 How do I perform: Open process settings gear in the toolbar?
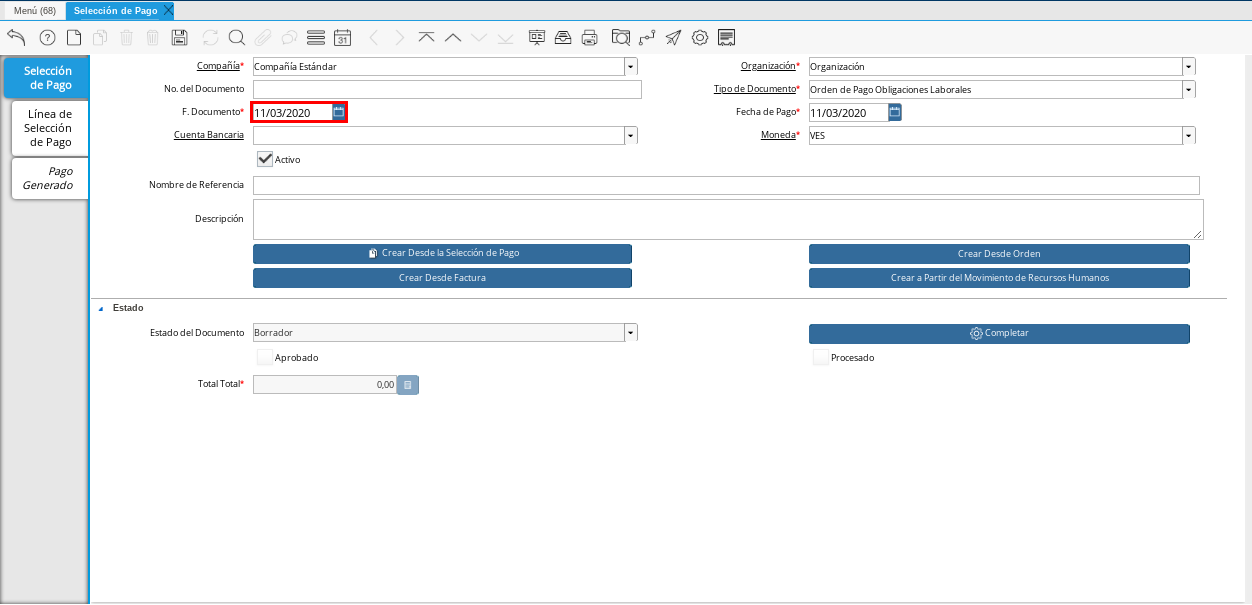[x=700, y=38]
